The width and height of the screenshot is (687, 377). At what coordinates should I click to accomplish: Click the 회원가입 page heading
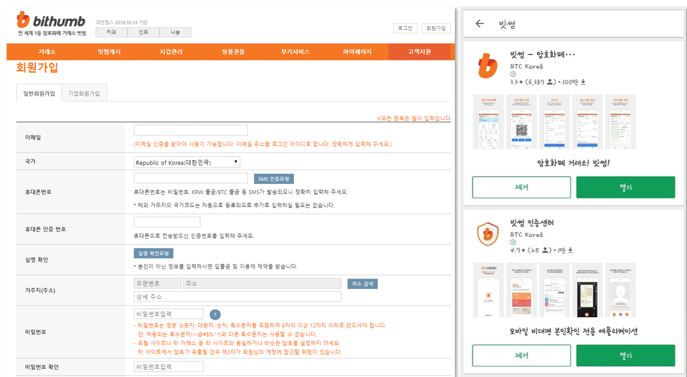click(x=37, y=68)
